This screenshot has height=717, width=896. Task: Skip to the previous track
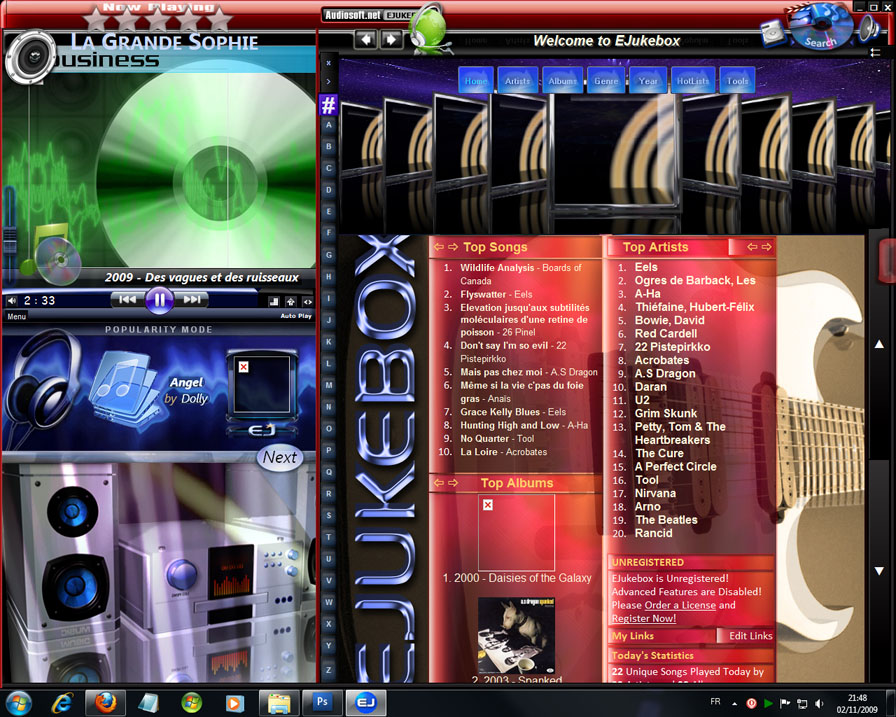127,299
